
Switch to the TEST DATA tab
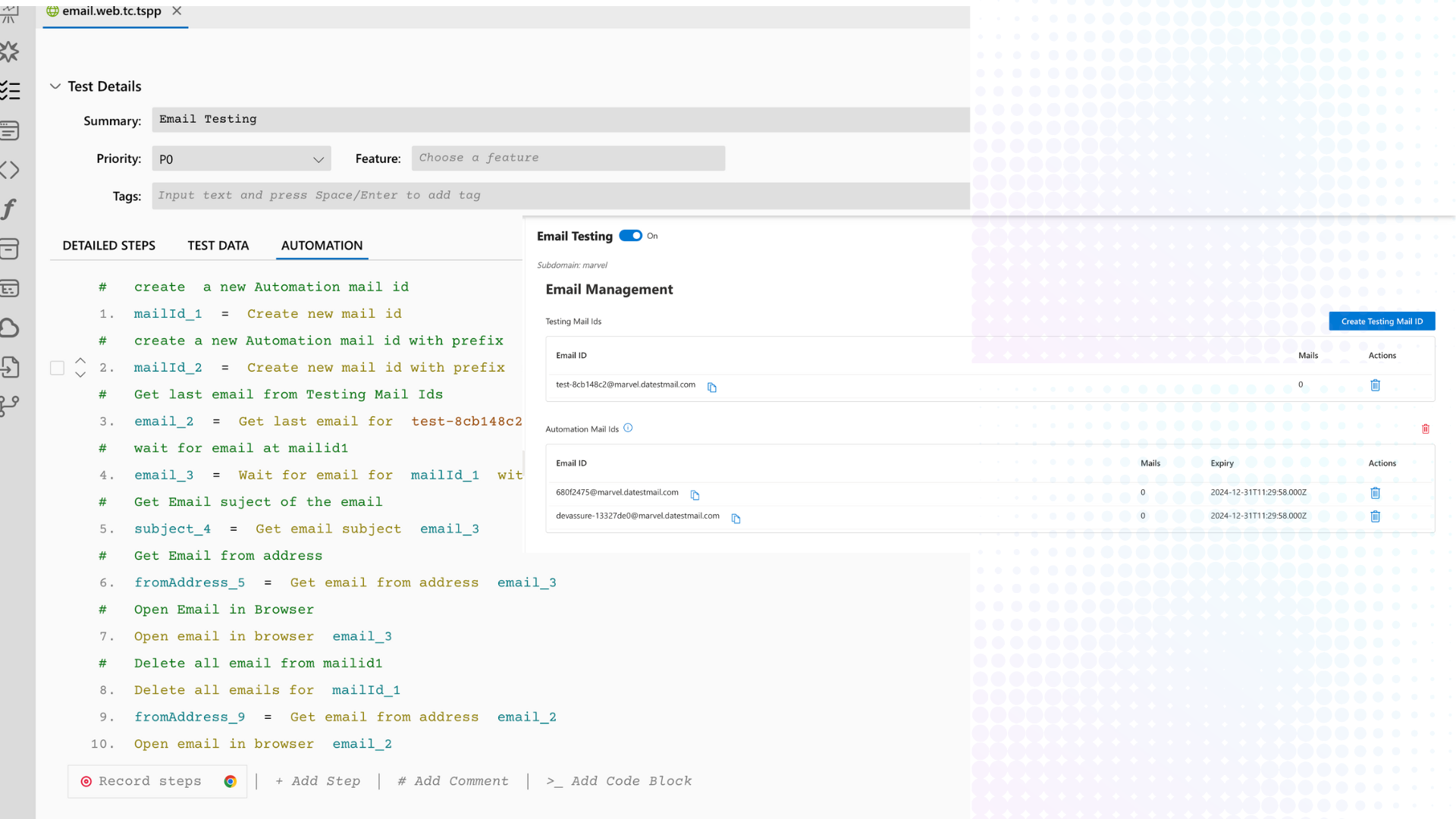point(218,246)
